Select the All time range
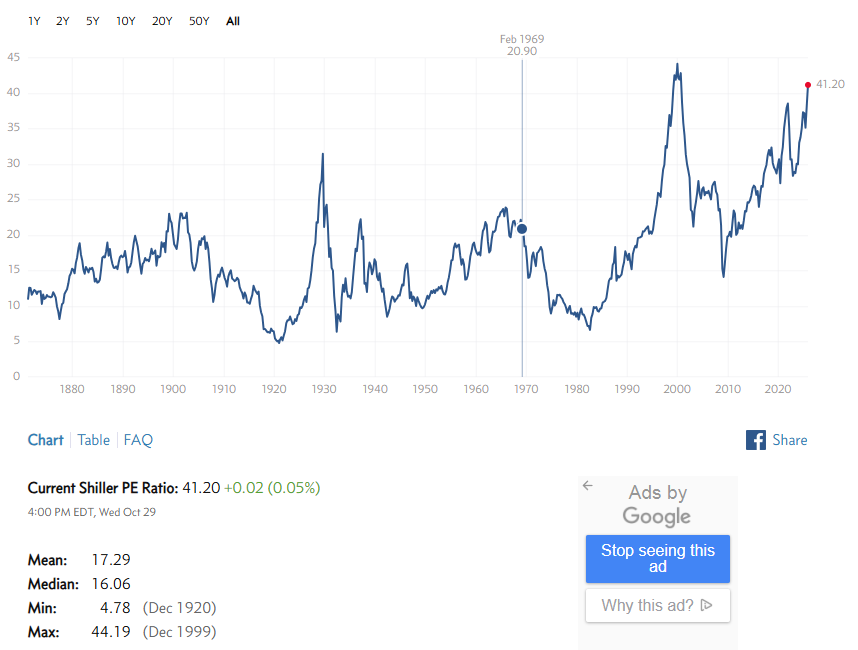 pyautogui.click(x=233, y=21)
